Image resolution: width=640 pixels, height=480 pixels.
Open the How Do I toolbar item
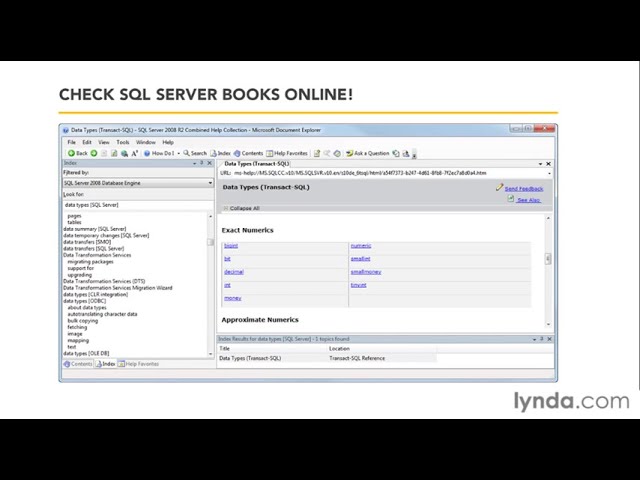pyautogui.click(x=159, y=153)
